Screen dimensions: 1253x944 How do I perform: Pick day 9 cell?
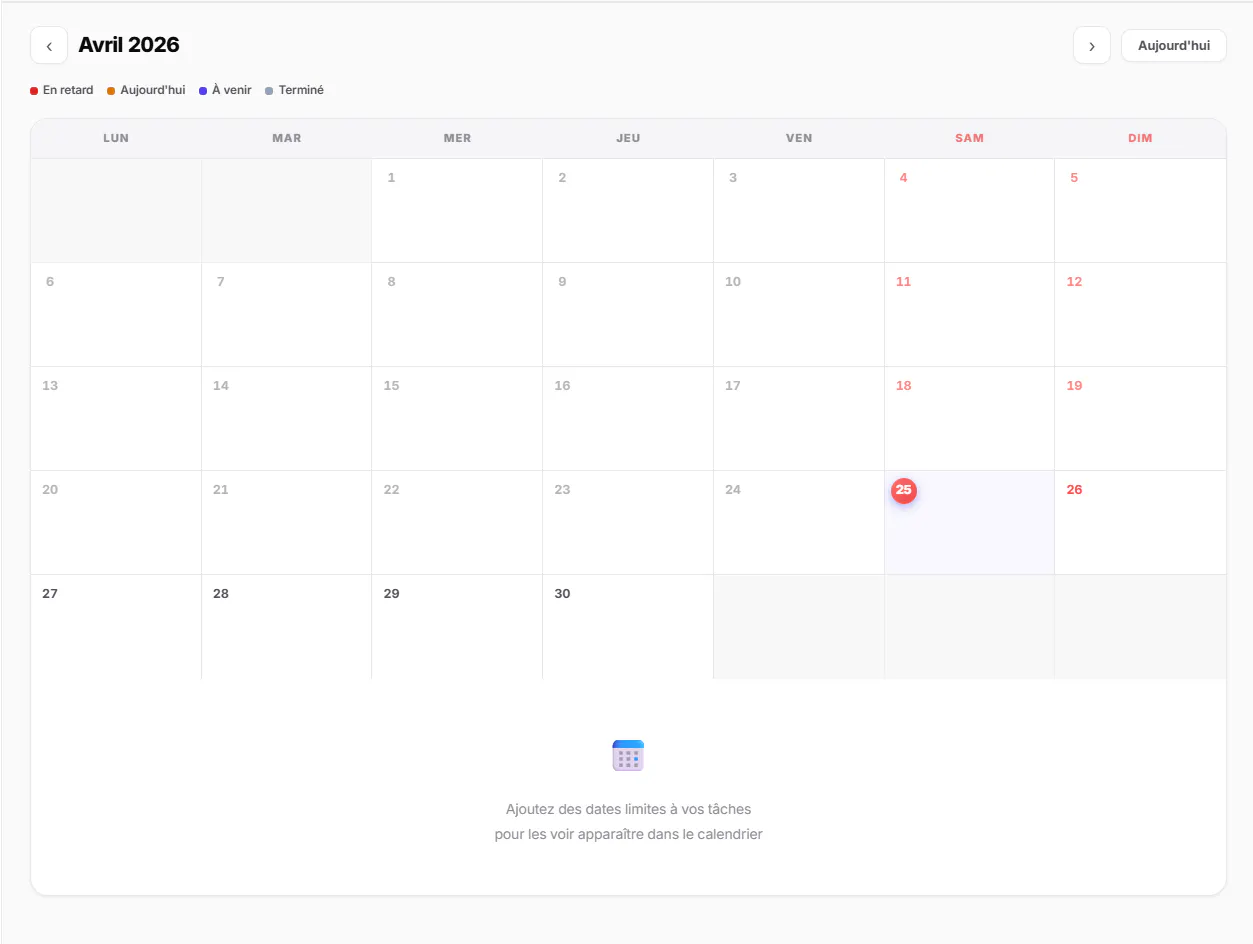pos(628,314)
